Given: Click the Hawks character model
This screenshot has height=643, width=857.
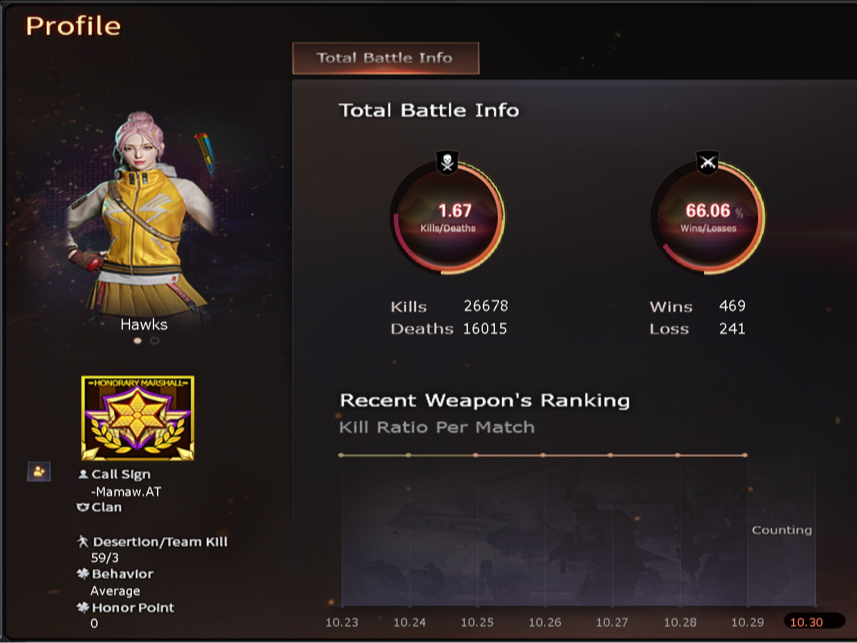Looking at the screenshot, I should pos(143,214).
